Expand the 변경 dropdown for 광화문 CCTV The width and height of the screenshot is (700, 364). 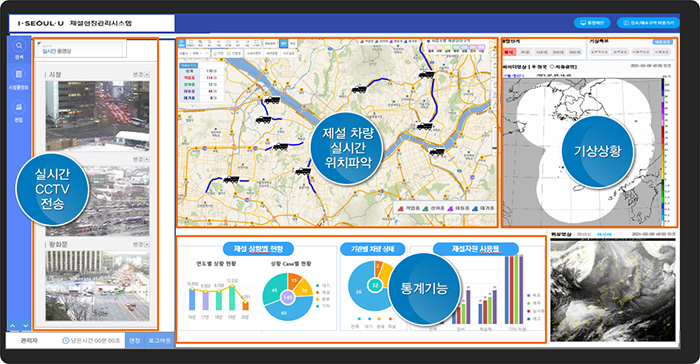click(x=141, y=245)
